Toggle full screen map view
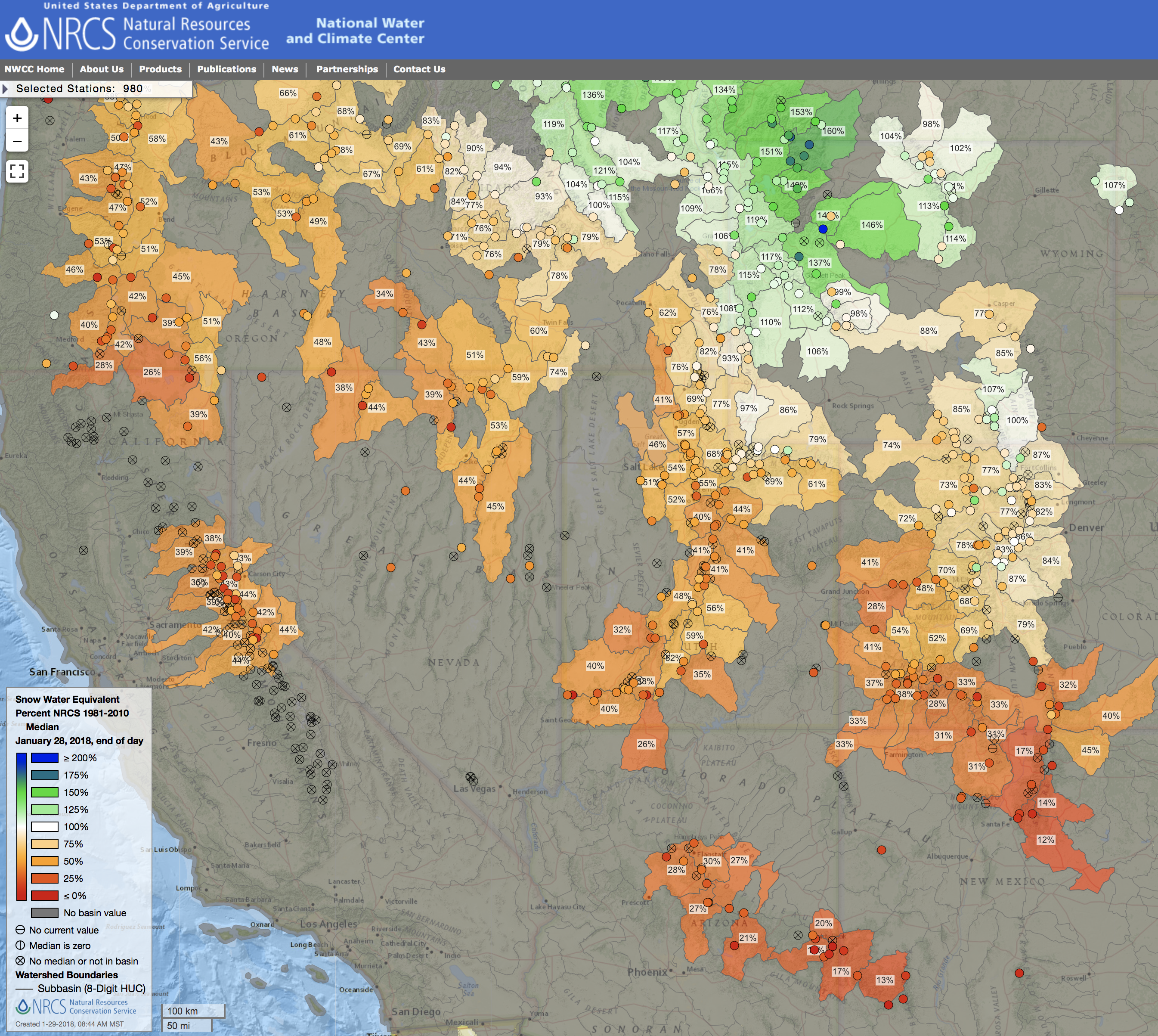The width and height of the screenshot is (1158, 1036). pyautogui.click(x=17, y=171)
